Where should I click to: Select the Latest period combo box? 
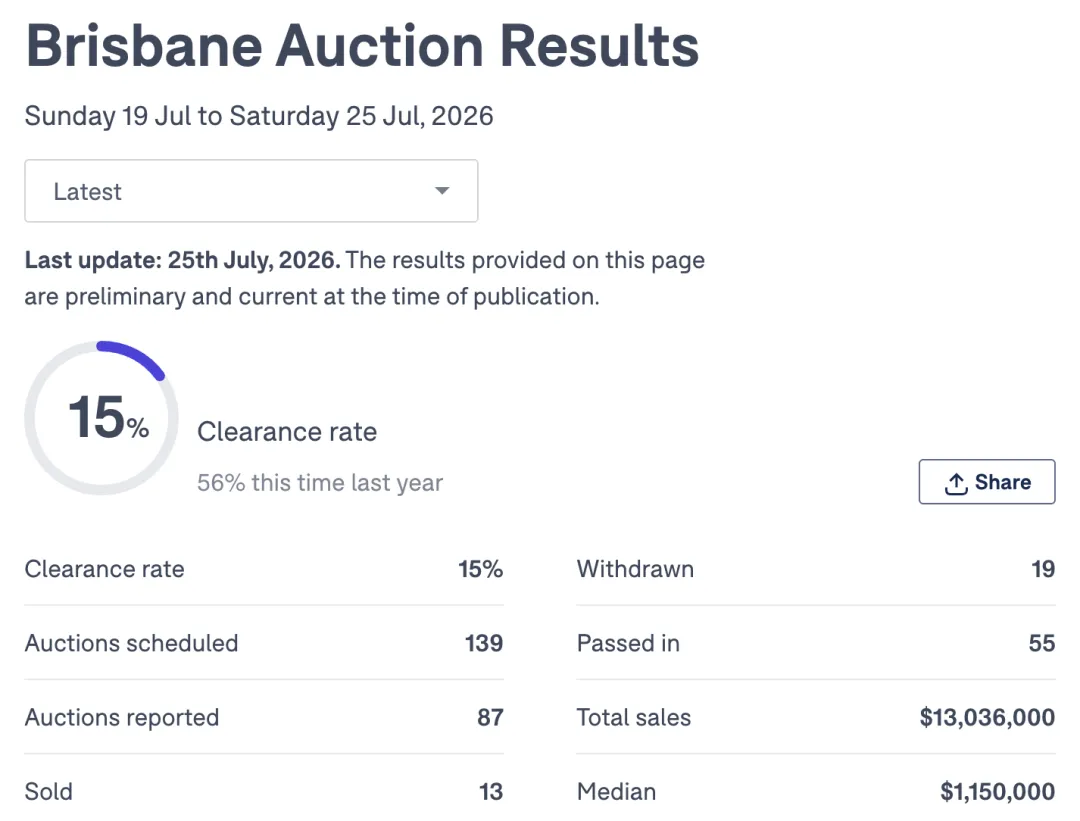(251, 191)
